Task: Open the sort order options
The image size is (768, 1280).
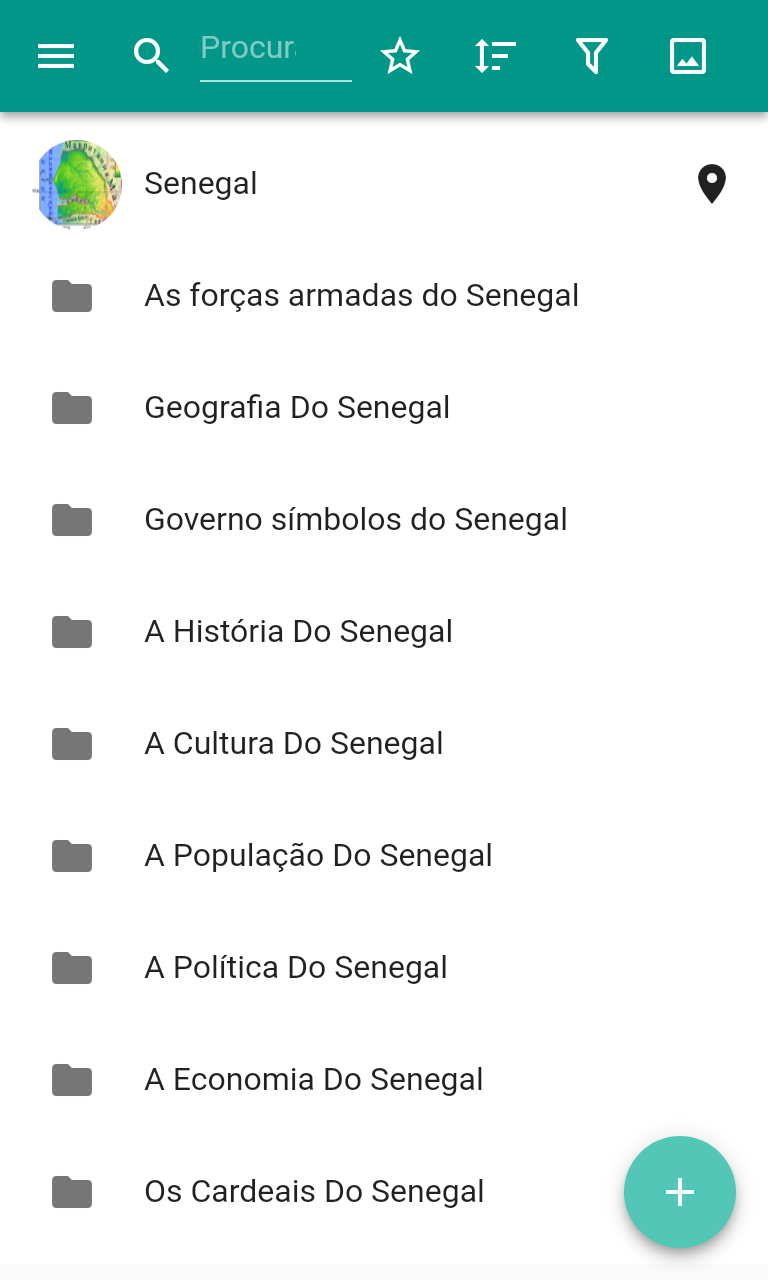Action: tap(495, 56)
